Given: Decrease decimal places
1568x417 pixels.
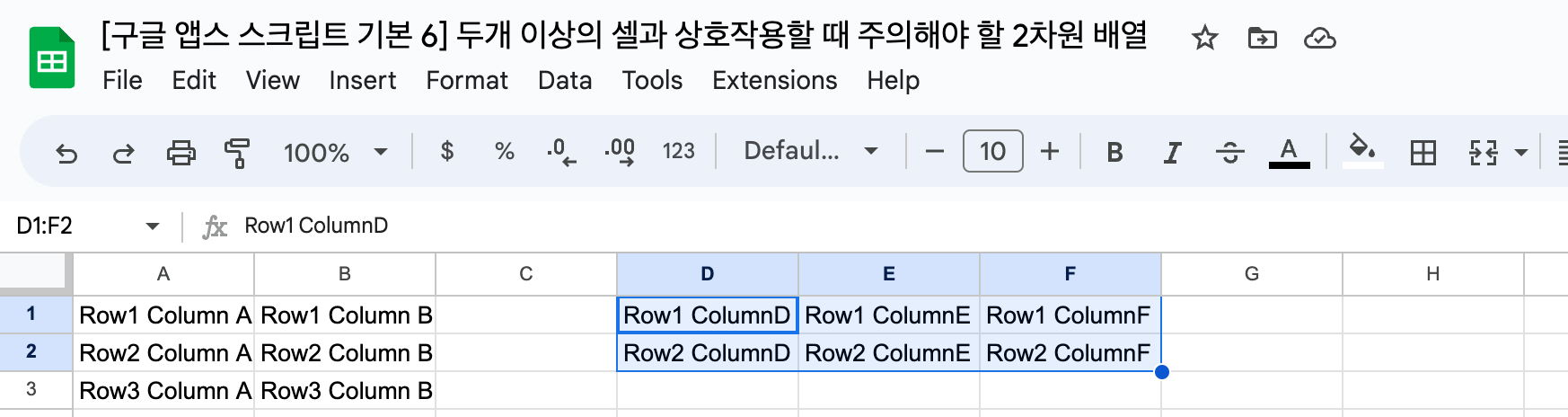Looking at the screenshot, I should click(561, 152).
